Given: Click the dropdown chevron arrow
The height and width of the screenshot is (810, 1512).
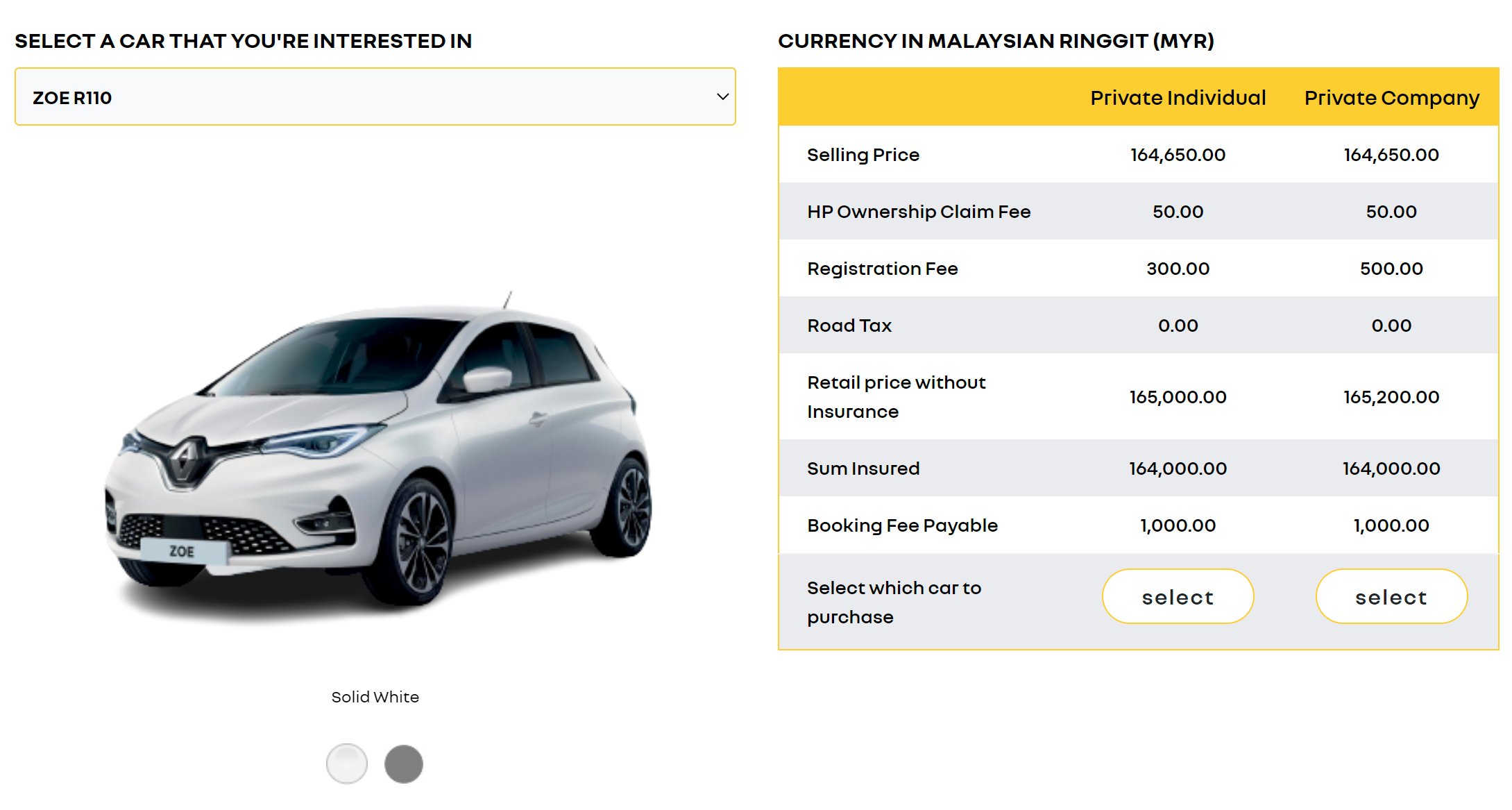Looking at the screenshot, I should coord(722,96).
